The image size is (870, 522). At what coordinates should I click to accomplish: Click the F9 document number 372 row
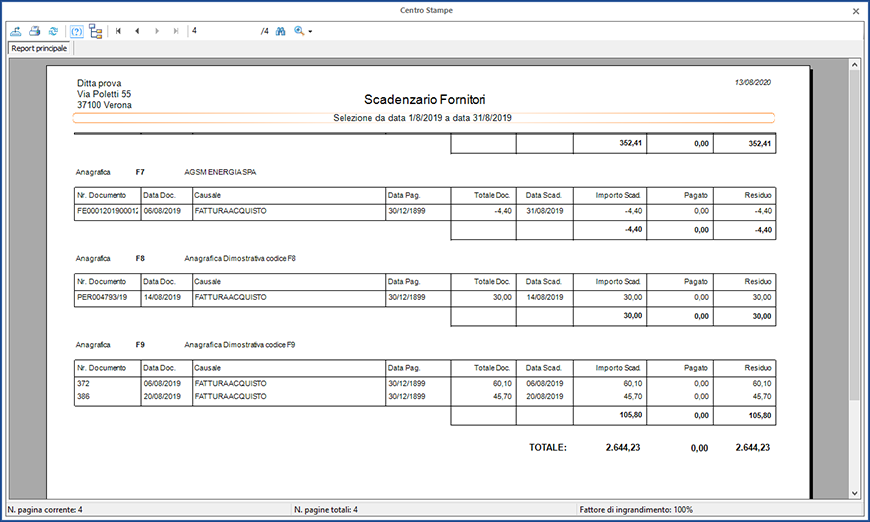(x=84, y=383)
